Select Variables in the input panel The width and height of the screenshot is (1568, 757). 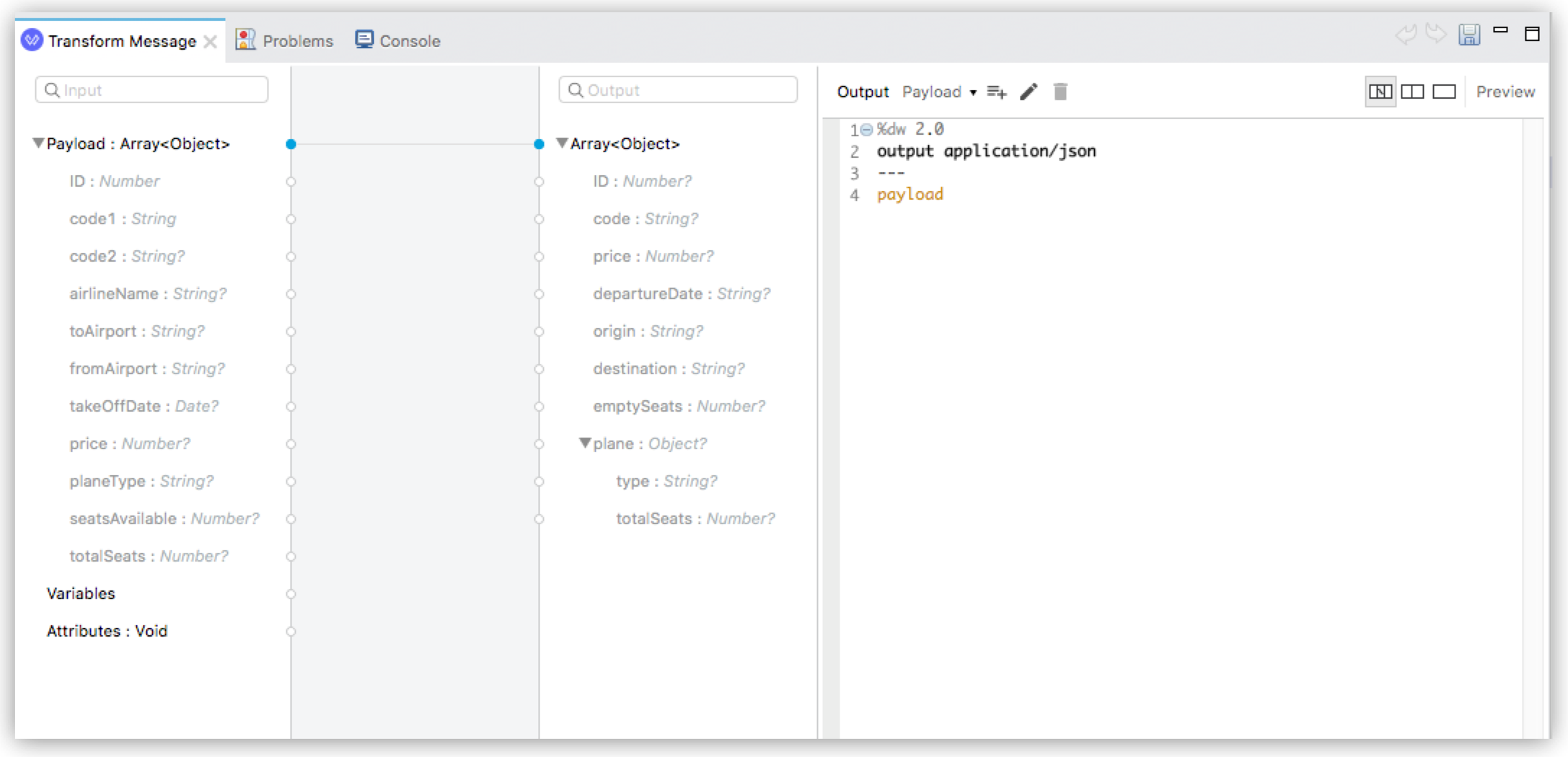(x=79, y=593)
